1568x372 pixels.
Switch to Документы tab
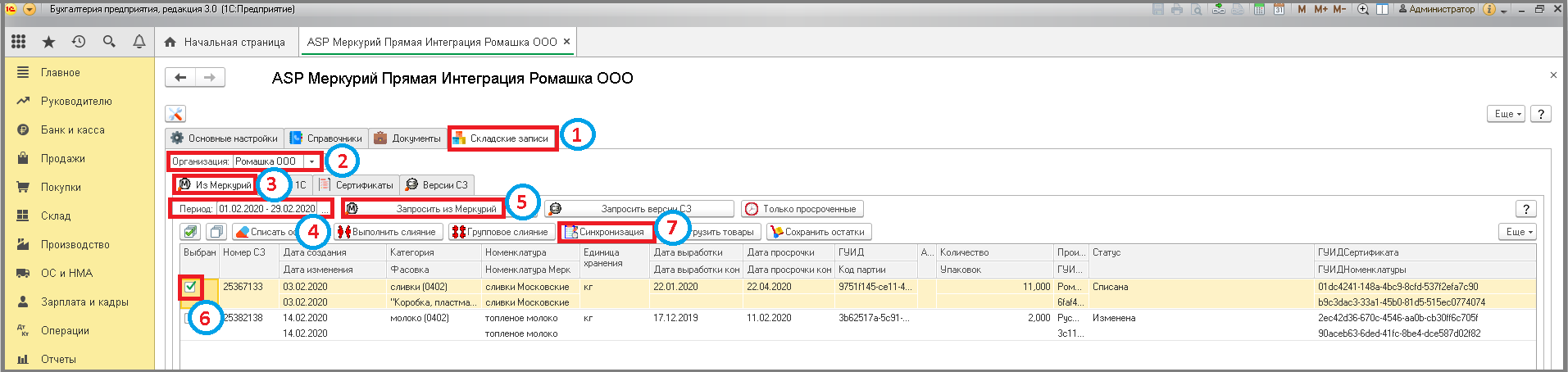tap(407, 138)
